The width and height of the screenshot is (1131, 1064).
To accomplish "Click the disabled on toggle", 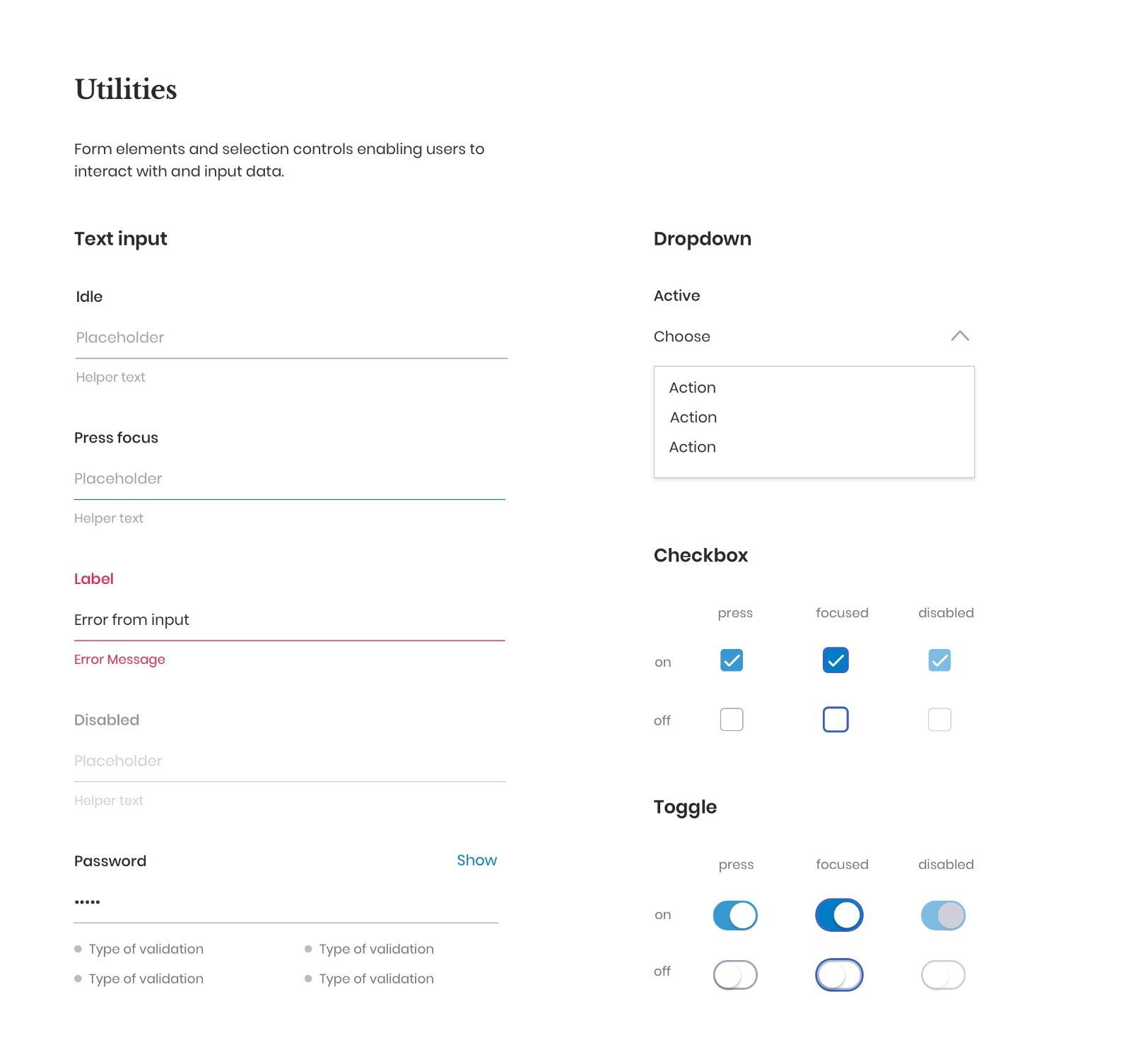I will (943, 916).
